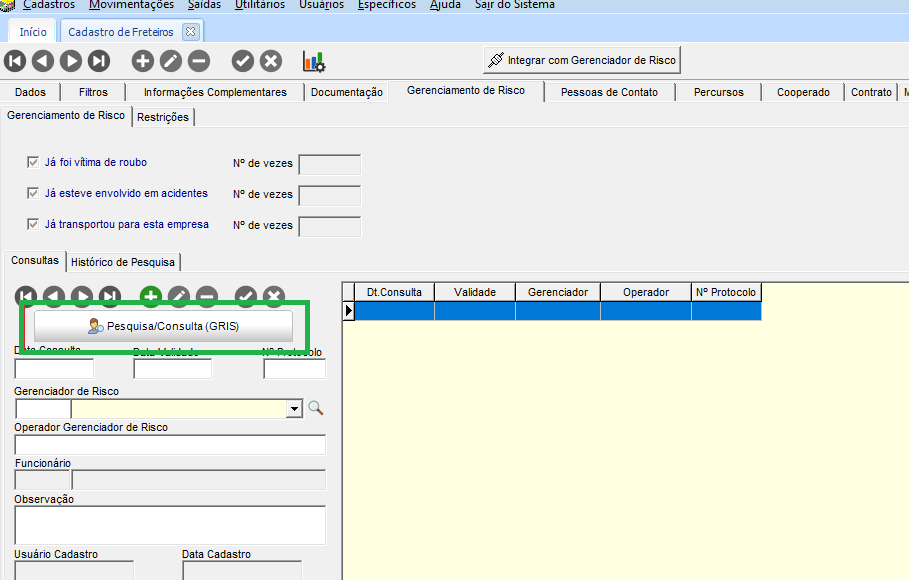Click the green add record button in Consultas
Screen dimensions: 909x583
coord(151,296)
